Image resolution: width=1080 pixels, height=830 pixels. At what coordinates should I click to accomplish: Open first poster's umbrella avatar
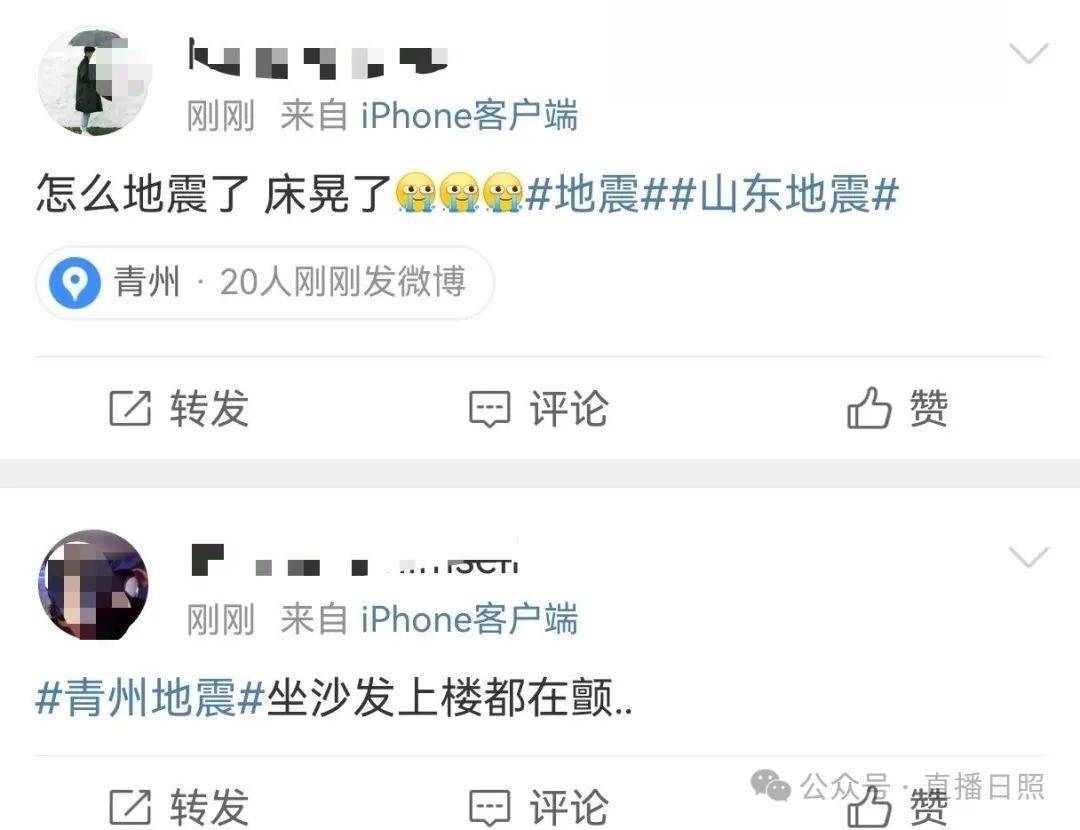click(94, 81)
